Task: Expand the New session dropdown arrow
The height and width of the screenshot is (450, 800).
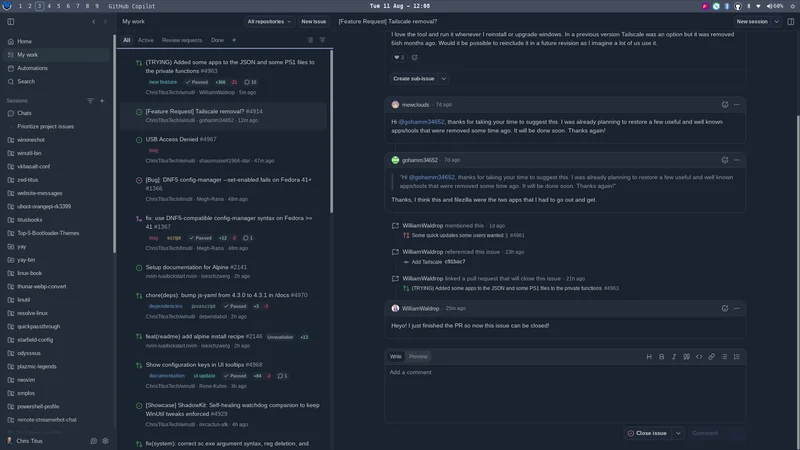Action: 777,21
